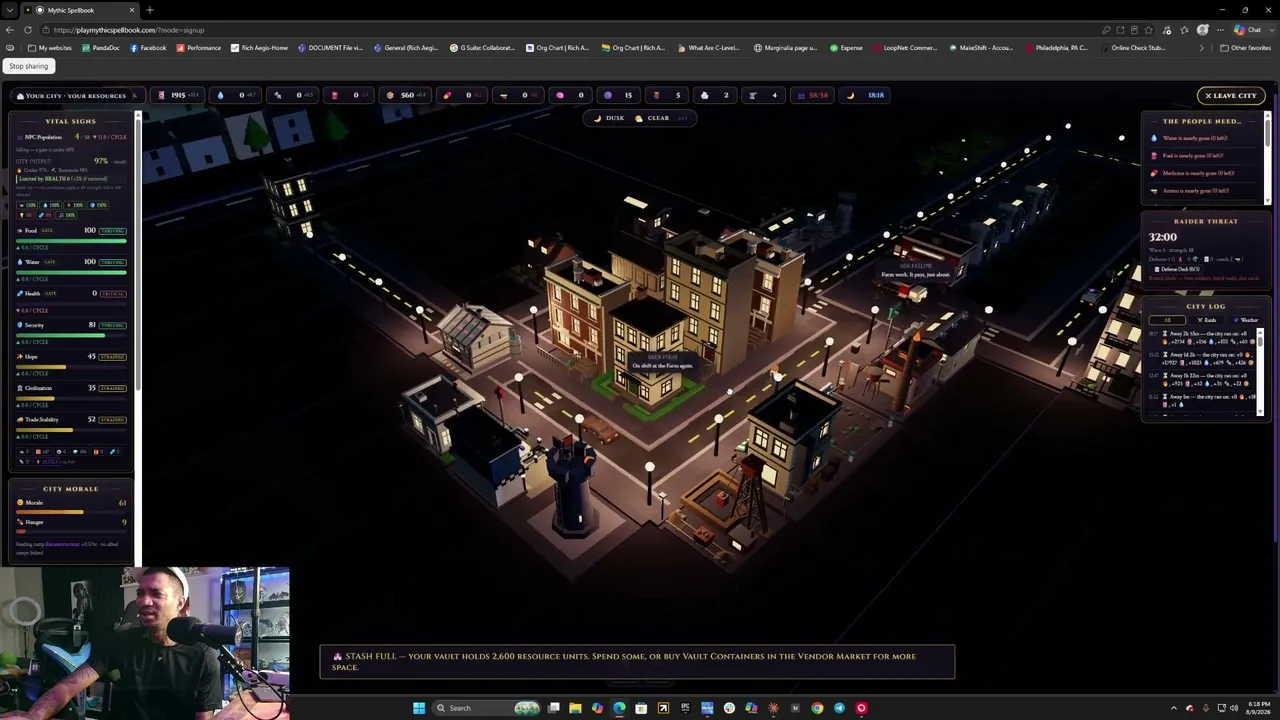The image size is (1280, 720).
Task: Click the Food vital sign bar
Action: point(71,241)
